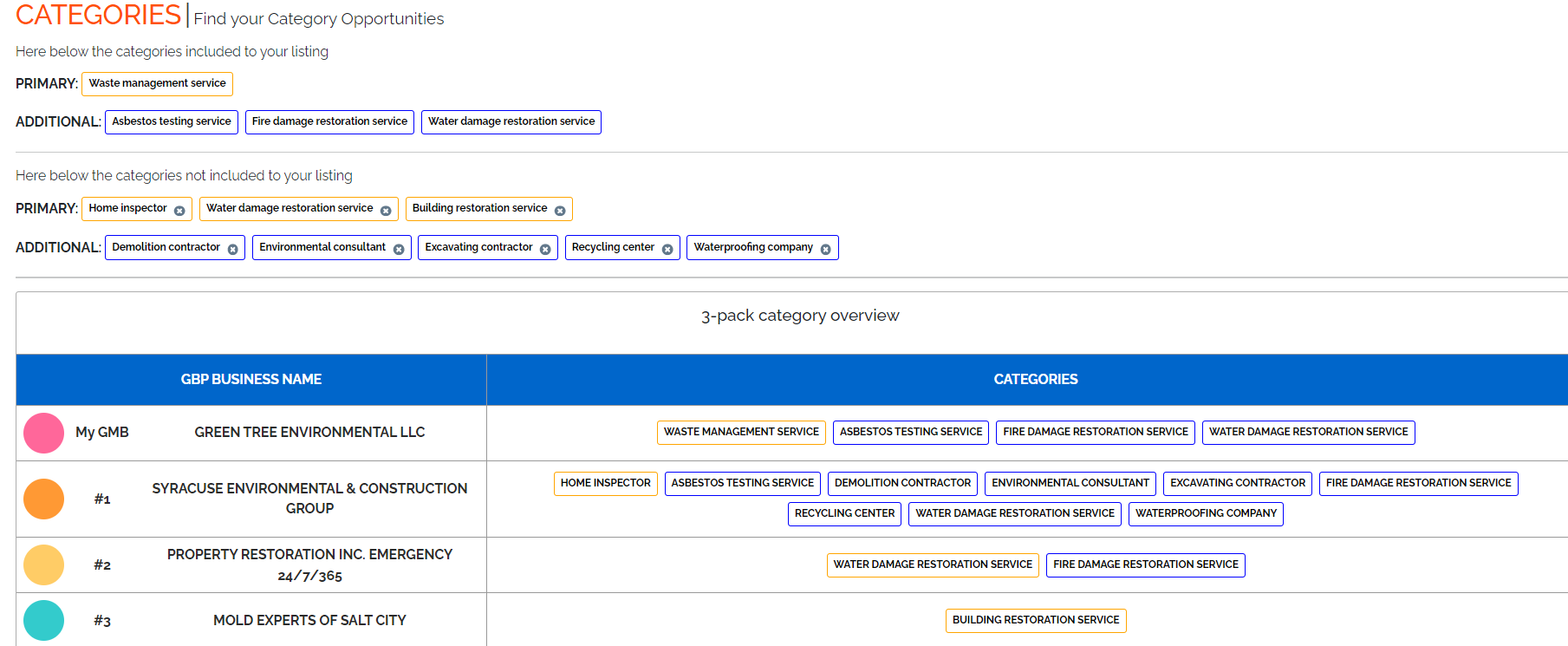Image resolution: width=1568 pixels, height=646 pixels.
Task: Click WATER DAMAGE RESTORATION SERVICE in My GMB row
Action: (x=1309, y=432)
